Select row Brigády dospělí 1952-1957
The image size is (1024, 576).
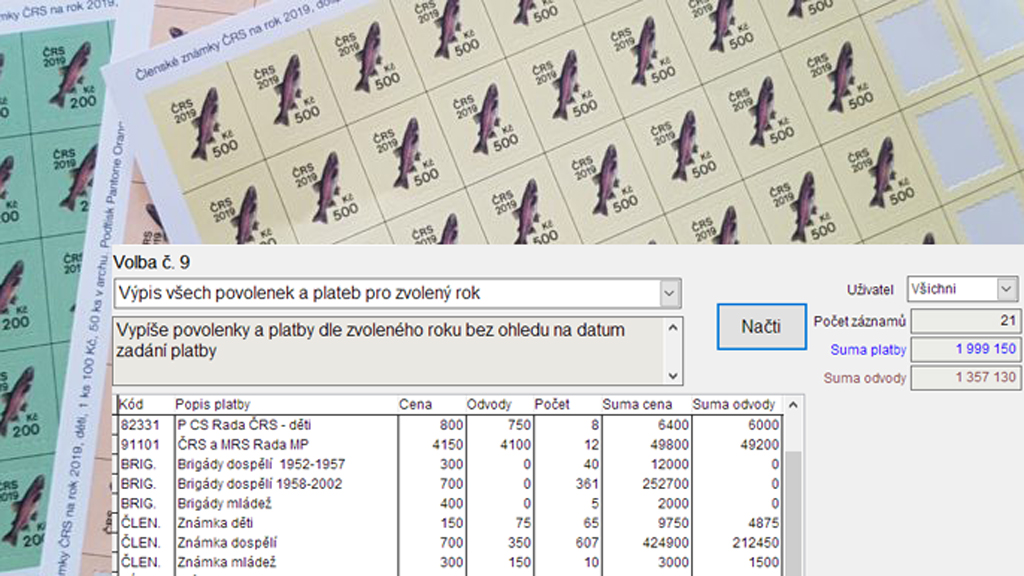point(450,464)
